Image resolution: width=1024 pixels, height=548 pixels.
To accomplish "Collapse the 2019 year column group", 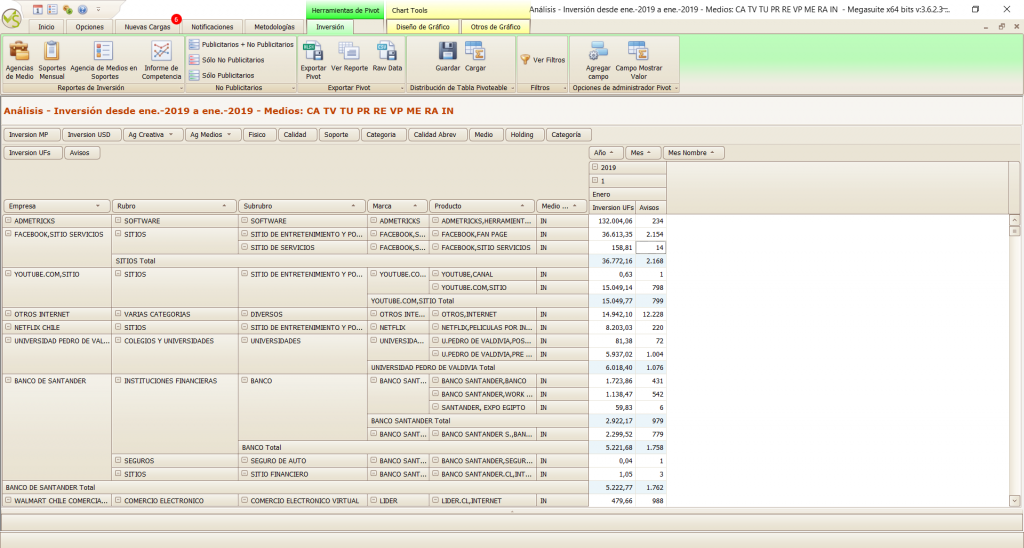I will click(595, 167).
